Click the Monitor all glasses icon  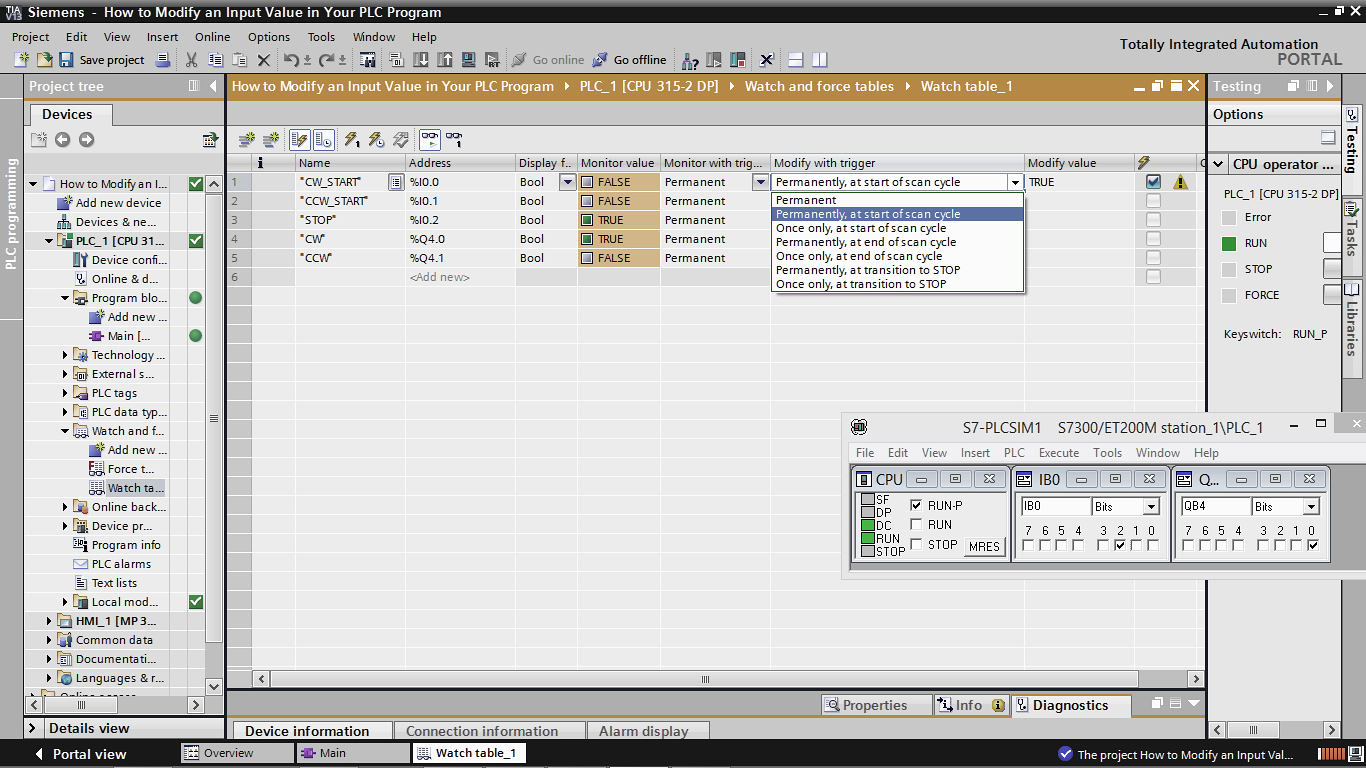coord(430,139)
